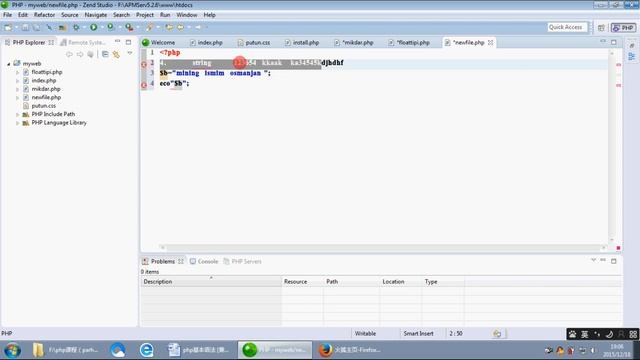The width and height of the screenshot is (640, 360).
Task: Sort Problems by the Location column
Action: coord(400,282)
